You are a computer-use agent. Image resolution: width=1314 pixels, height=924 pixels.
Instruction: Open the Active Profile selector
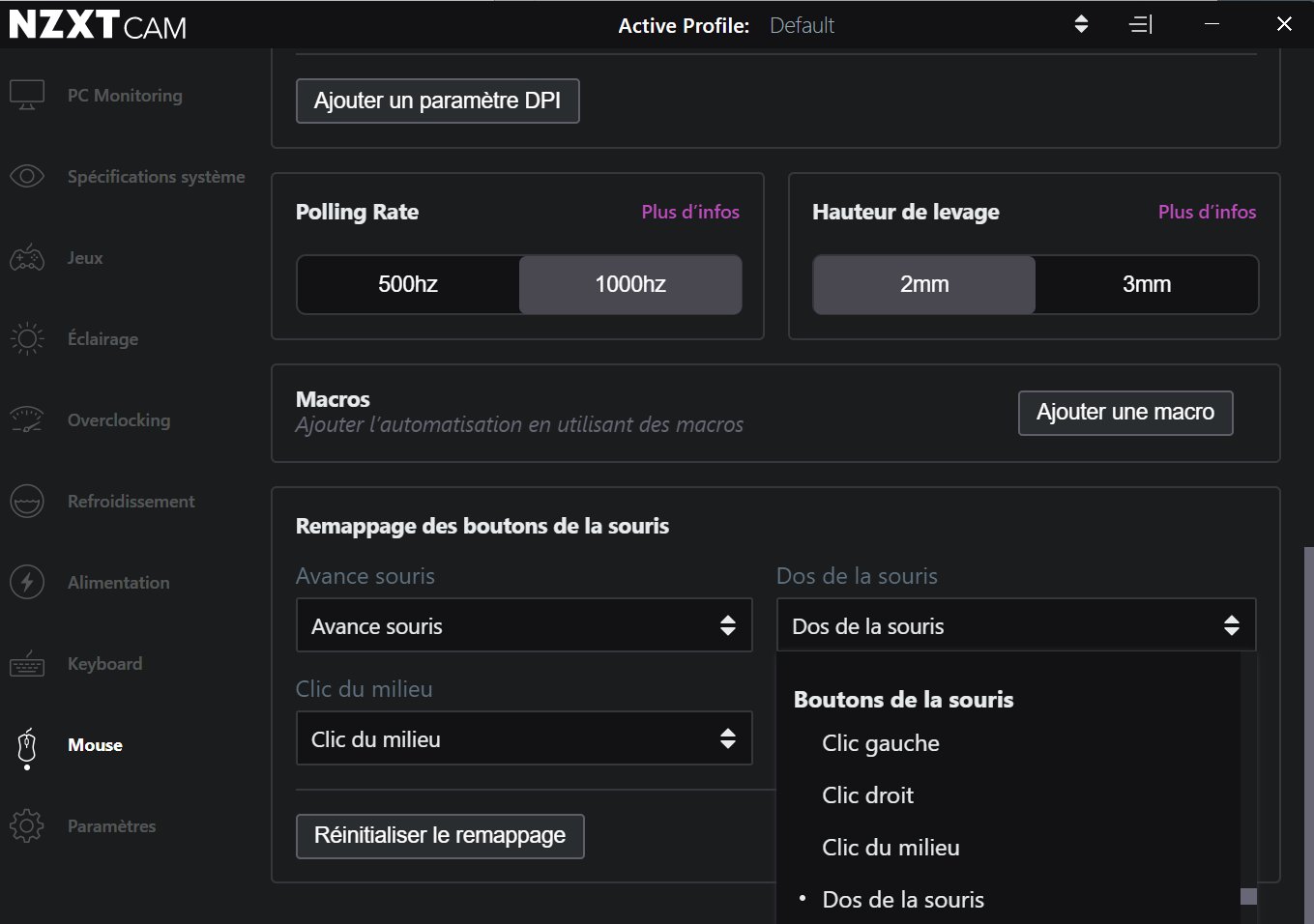pyautogui.click(x=1080, y=24)
